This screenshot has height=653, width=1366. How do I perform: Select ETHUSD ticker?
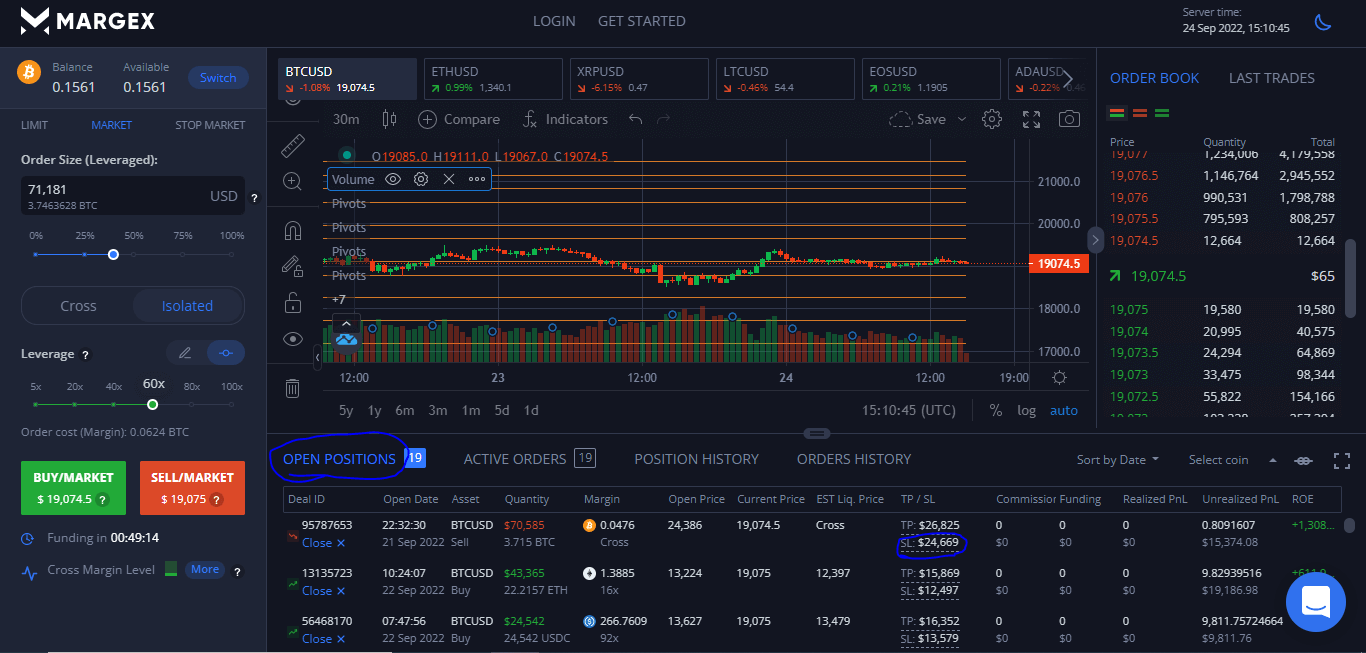click(493, 79)
